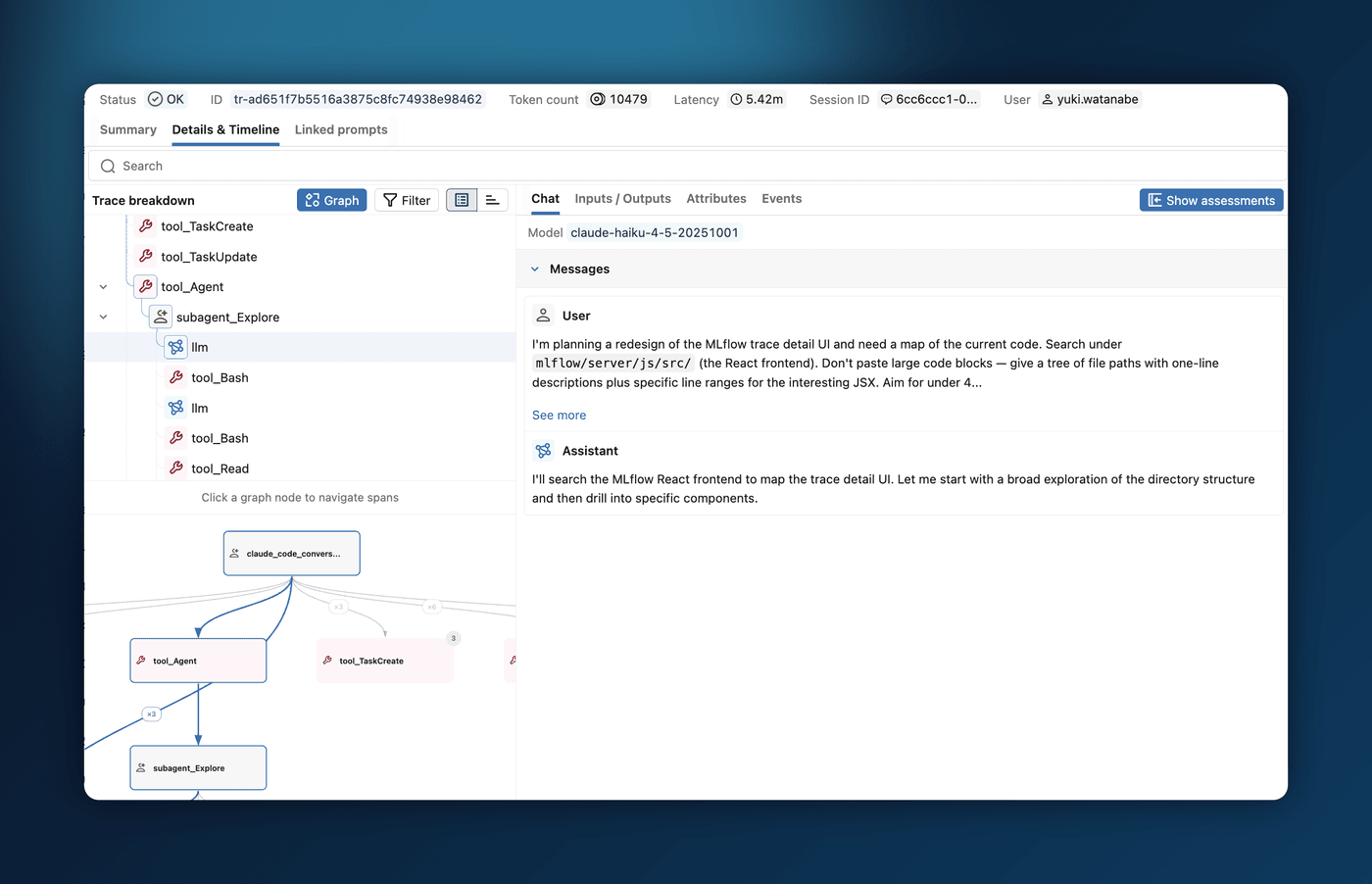The width and height of the screenshot is (1372, 884).
Task: Open the Events tab
Action: (x=782, y=199)
